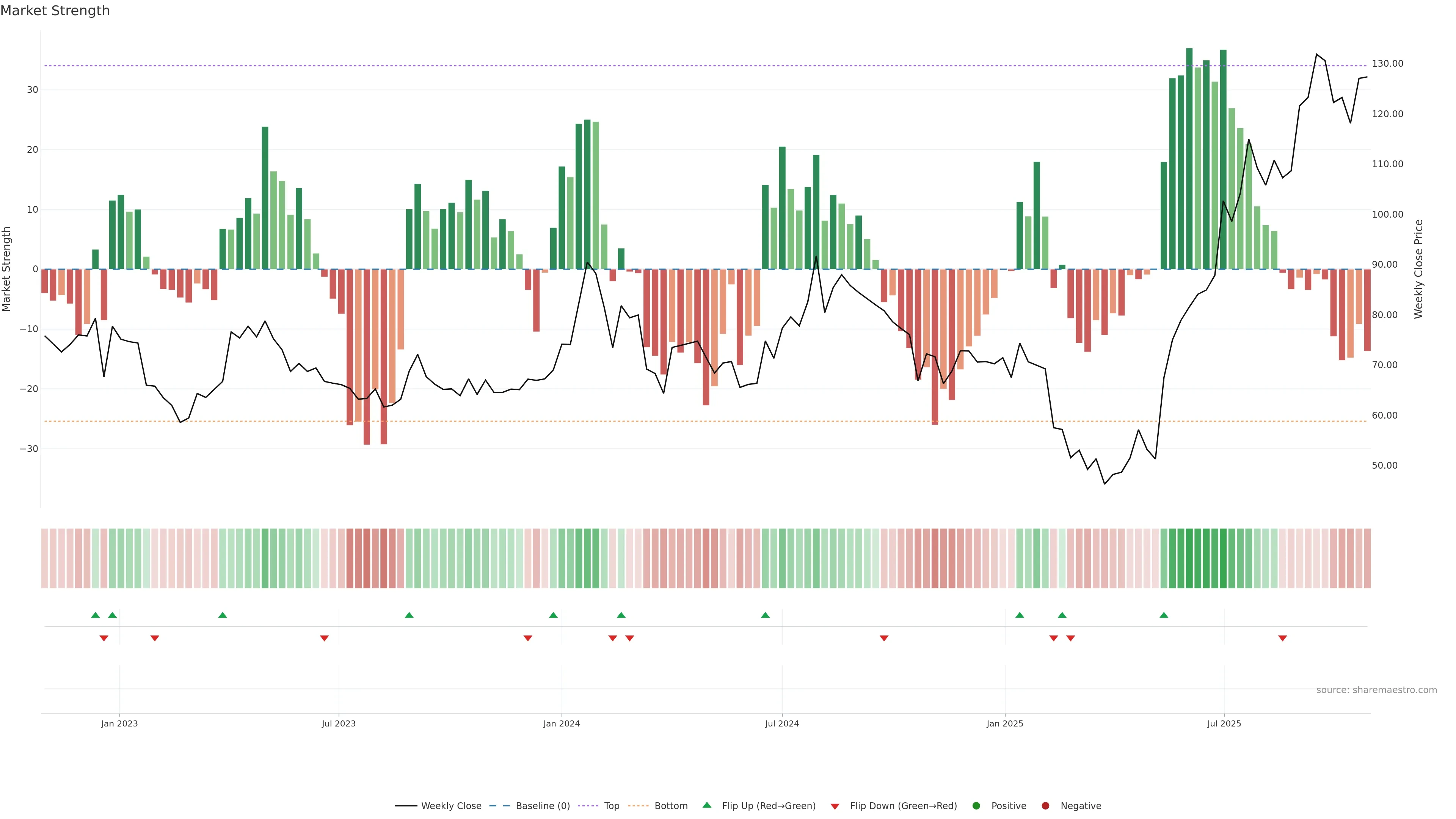The image size is (1456, 819).
Task: Click the Jul 2025 x-axis label
Action: point(1224,723)
